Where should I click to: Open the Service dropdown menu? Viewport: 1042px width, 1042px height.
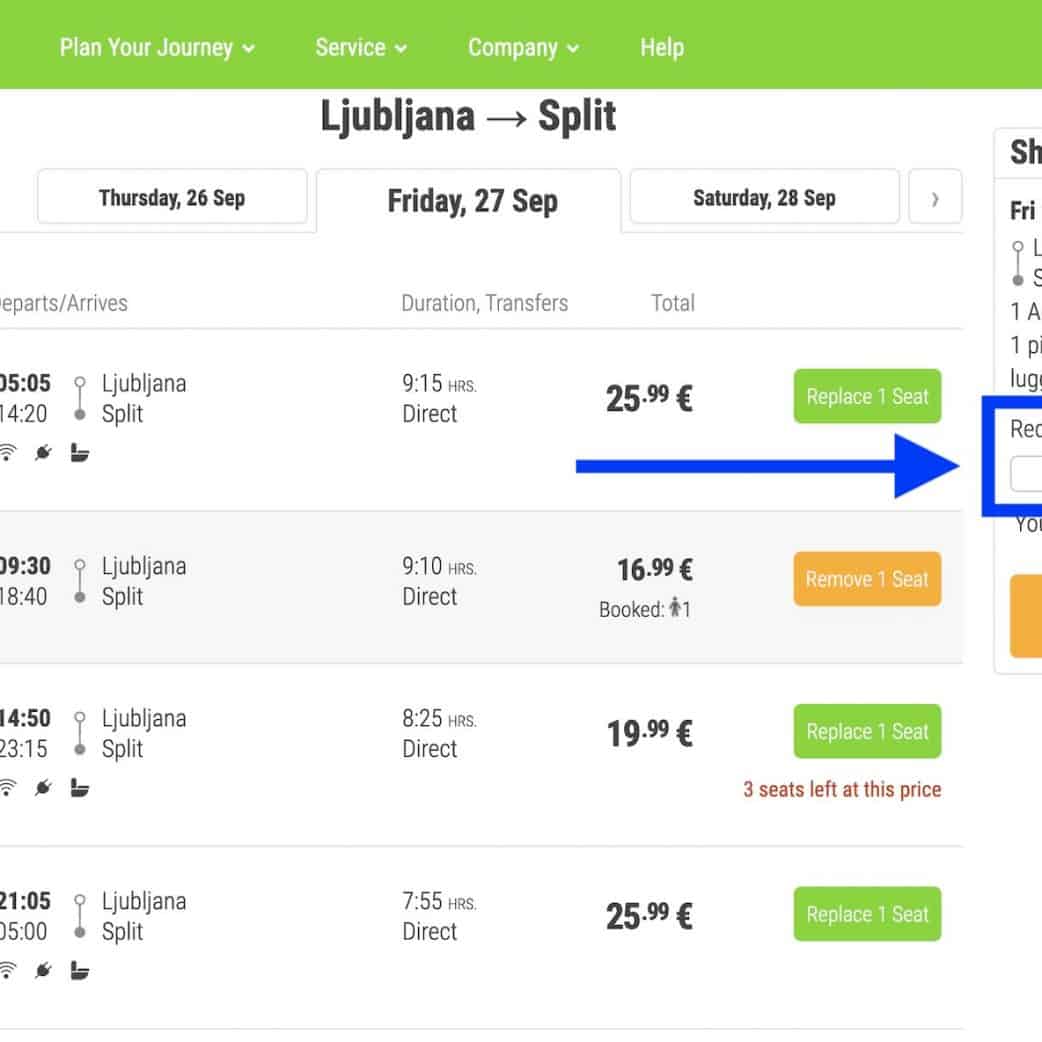coord(360,47)
